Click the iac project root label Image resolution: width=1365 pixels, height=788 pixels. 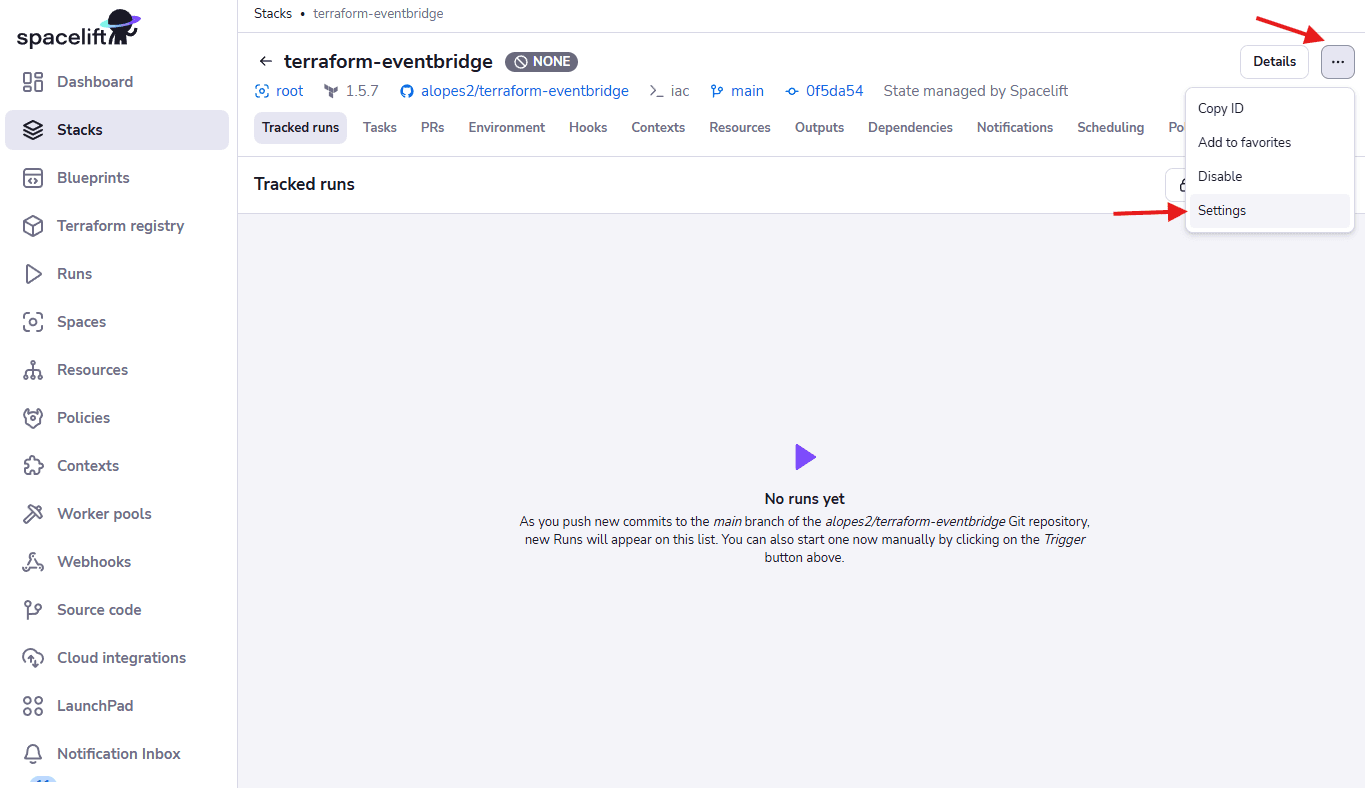click(680, 91)
